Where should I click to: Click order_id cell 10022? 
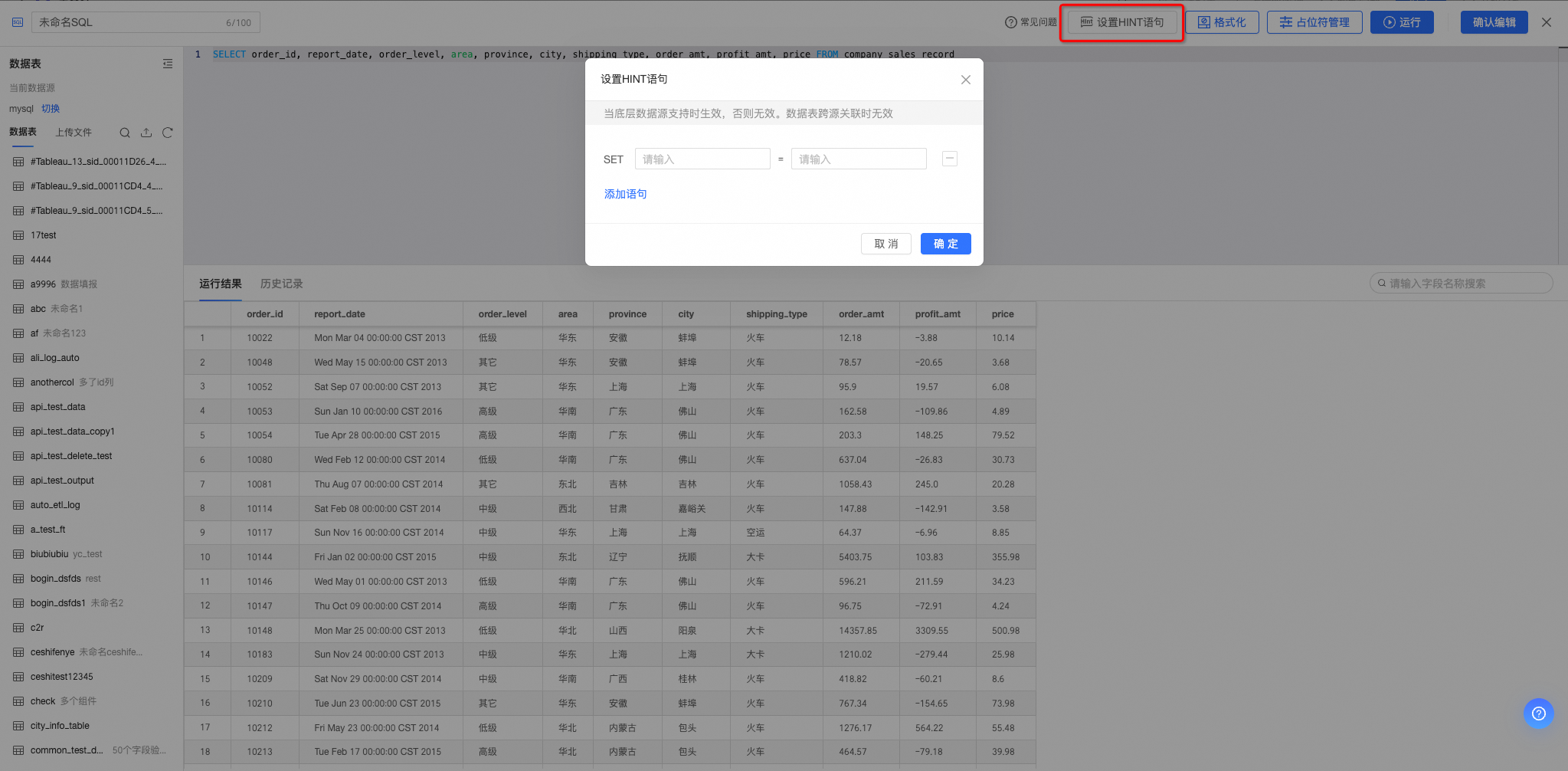point(260,338)
